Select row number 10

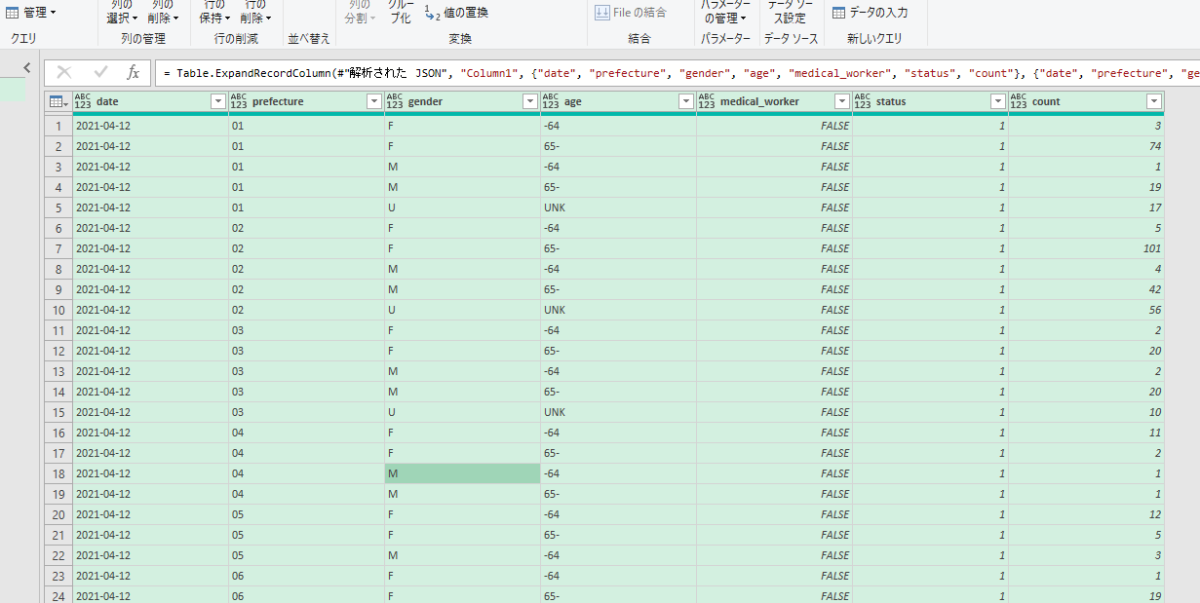coord(58,310)
